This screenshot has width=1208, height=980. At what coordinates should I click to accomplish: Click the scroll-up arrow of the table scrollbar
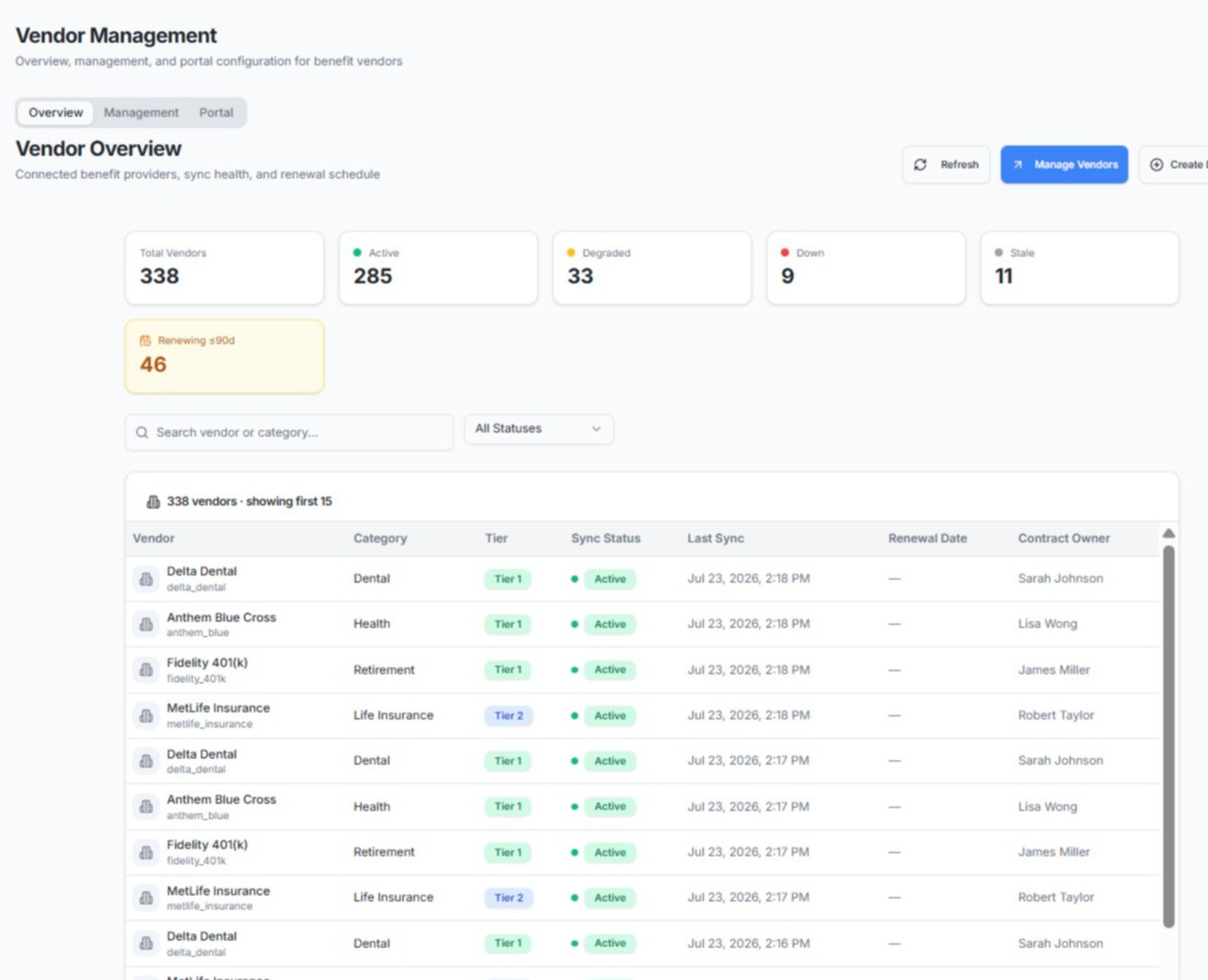(1169, 534)
